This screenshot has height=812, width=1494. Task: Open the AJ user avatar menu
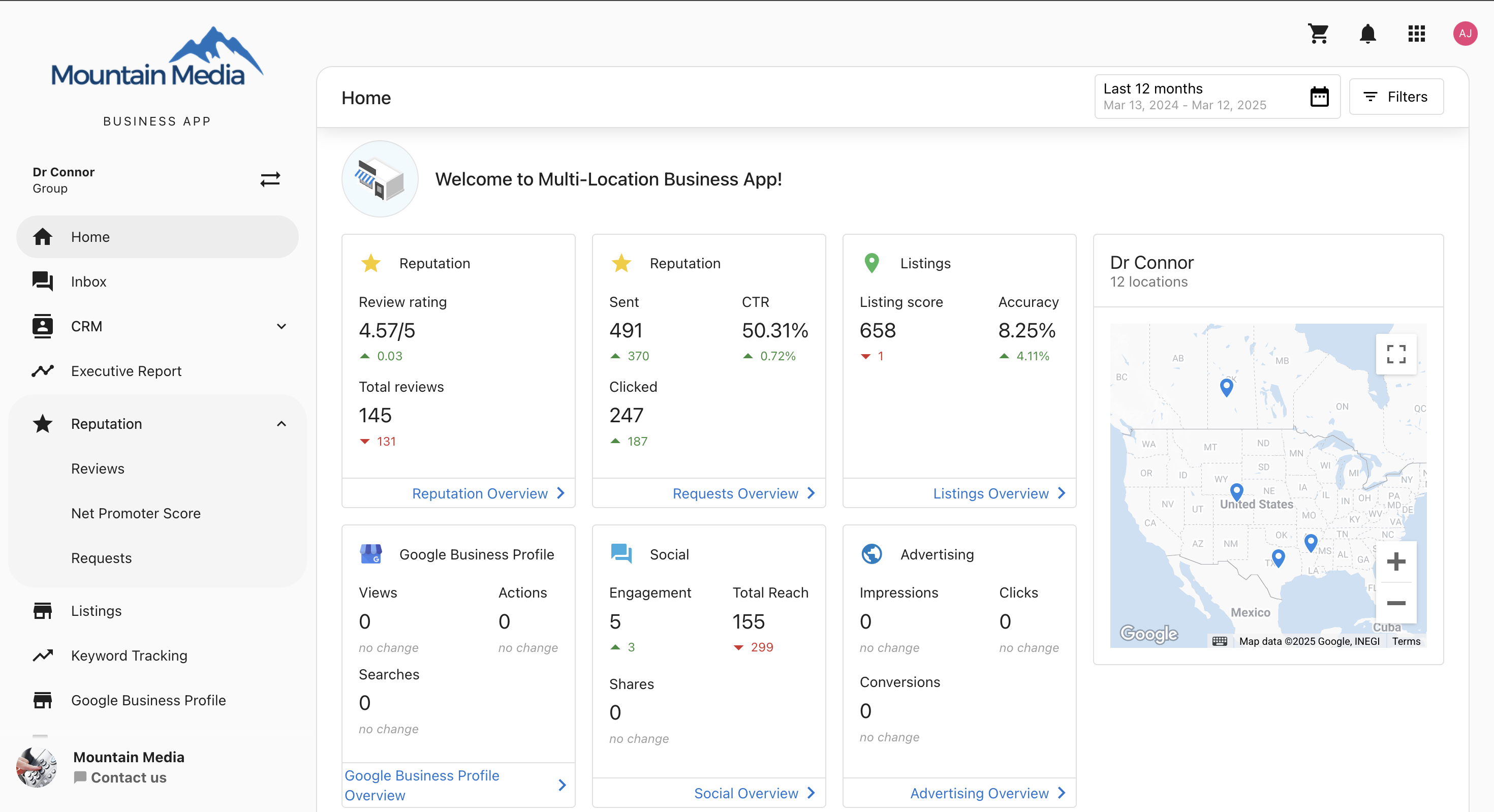pyautogui.click(x=1465, y=34)
